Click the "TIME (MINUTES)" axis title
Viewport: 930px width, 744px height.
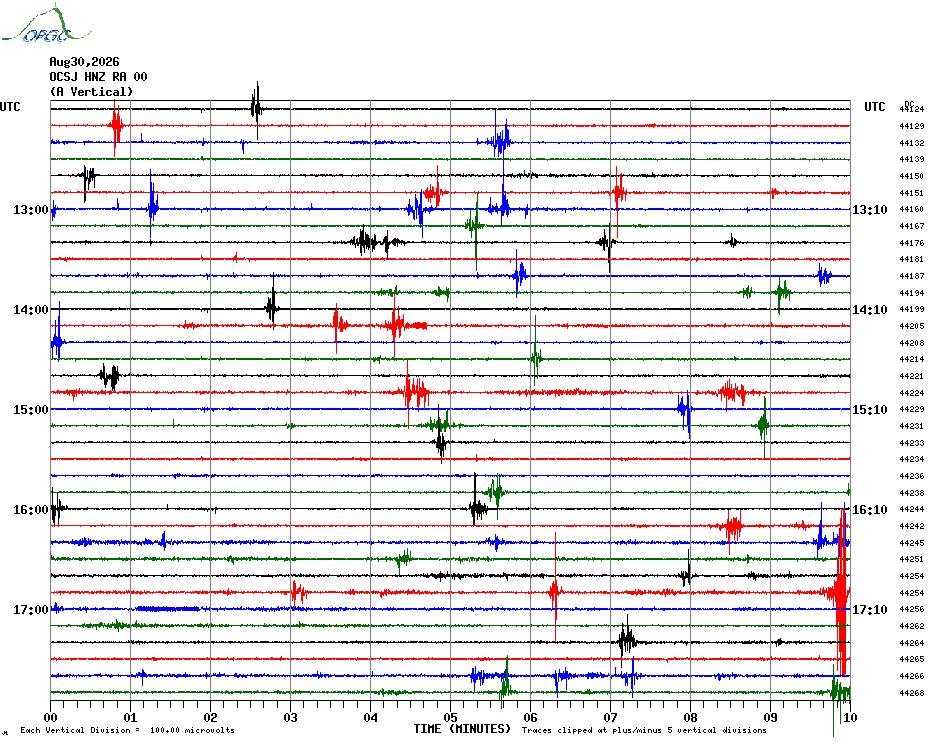(462, 729)
